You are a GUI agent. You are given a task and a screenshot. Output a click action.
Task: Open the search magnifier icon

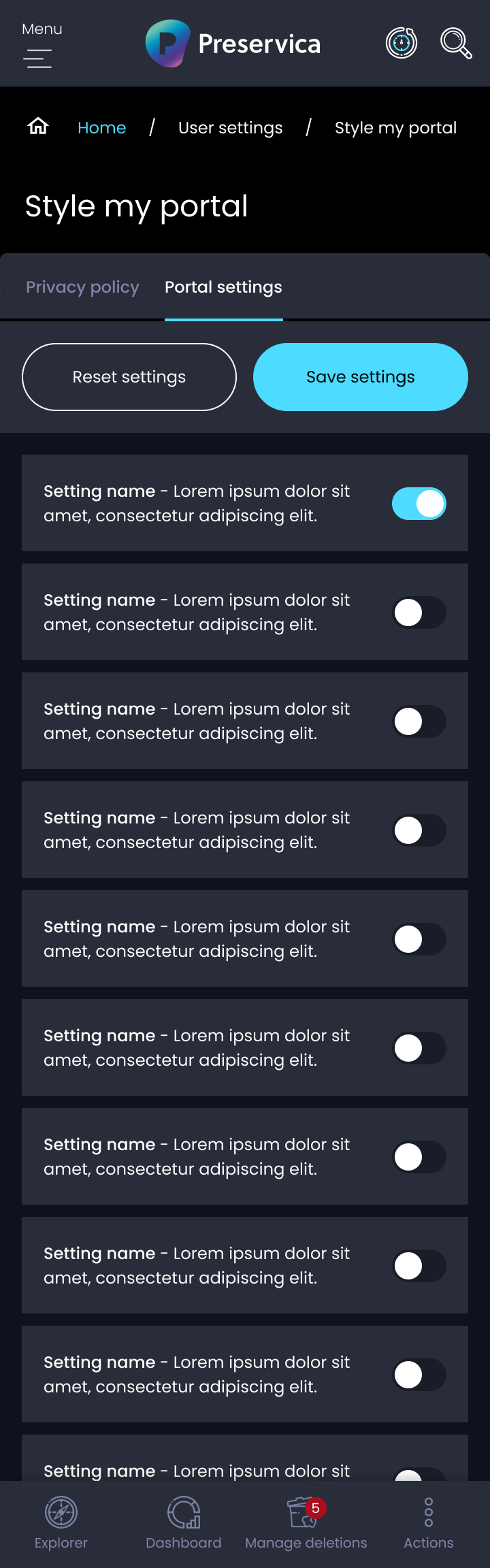point(455,44)
